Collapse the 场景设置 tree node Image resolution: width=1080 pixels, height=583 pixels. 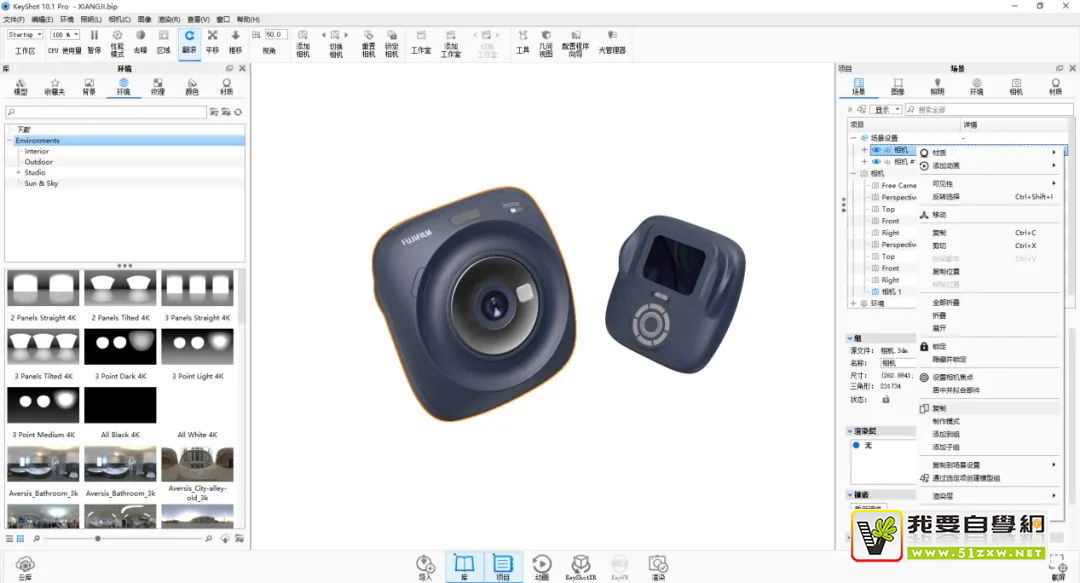coord(854,138)
